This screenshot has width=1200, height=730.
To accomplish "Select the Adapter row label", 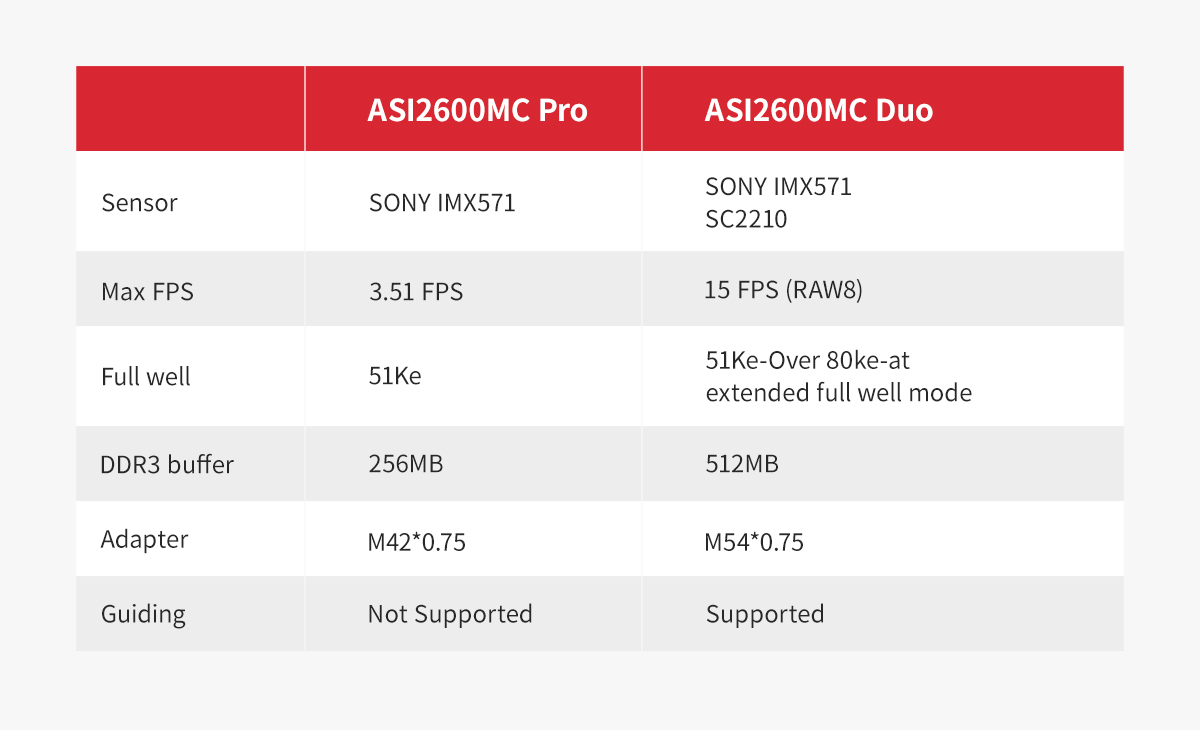I will click(145, 540).
